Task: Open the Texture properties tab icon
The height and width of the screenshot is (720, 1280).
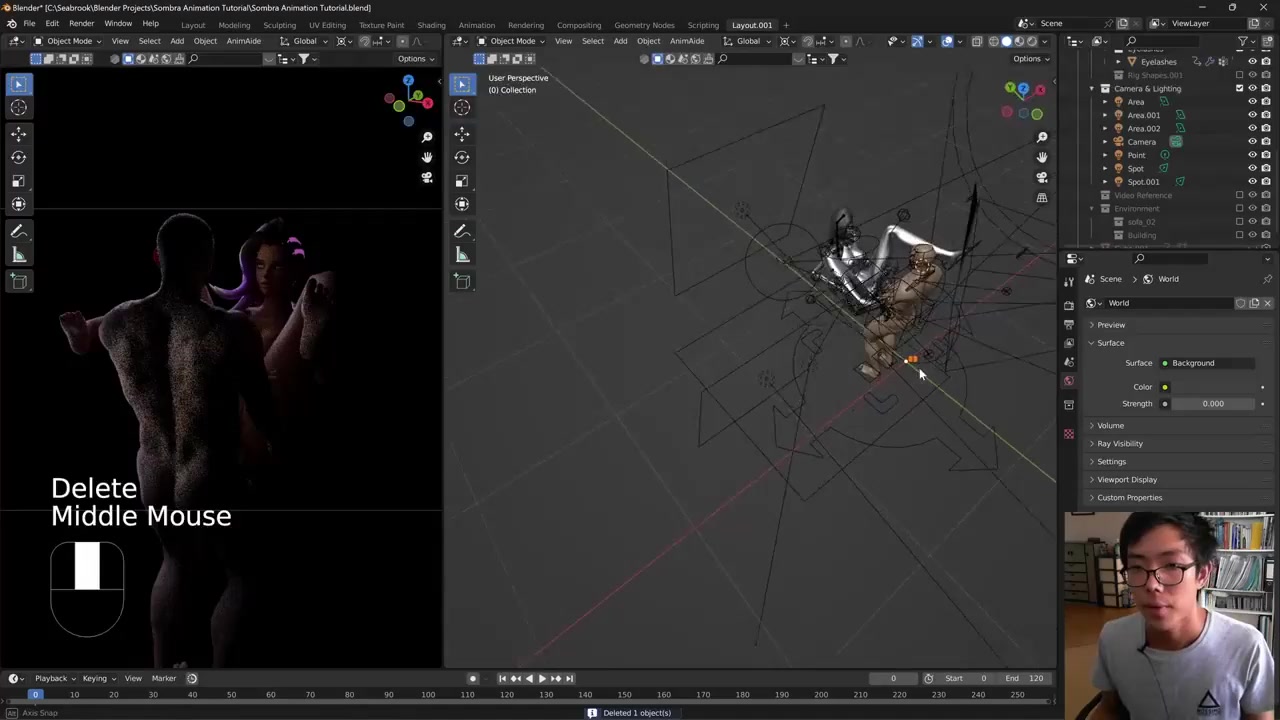Action: pyautogui.click(x=1069, y=434)
